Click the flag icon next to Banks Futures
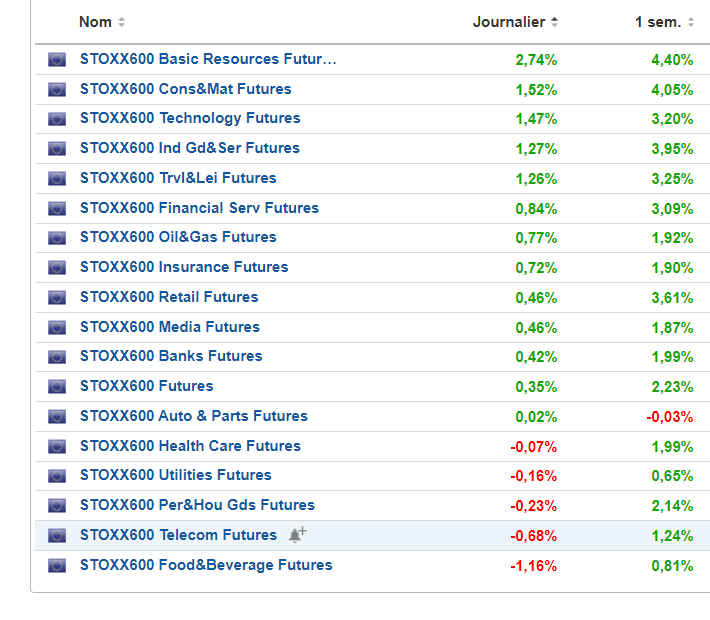This screenshot has width=710, height=620. tap(56, 357)
